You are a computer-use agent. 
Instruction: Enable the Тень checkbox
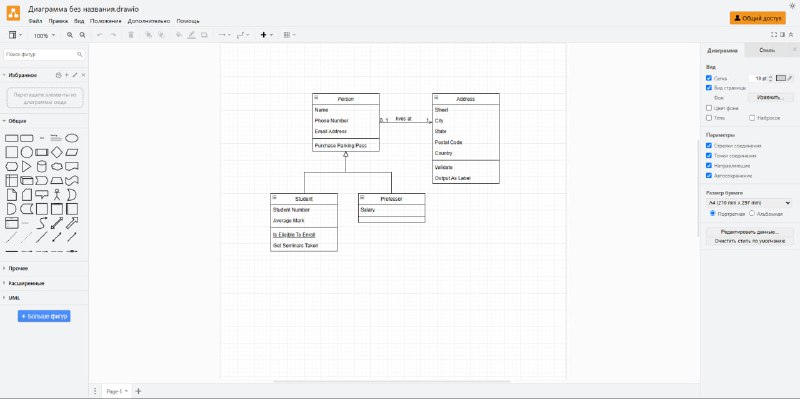(x=709, y=118)
